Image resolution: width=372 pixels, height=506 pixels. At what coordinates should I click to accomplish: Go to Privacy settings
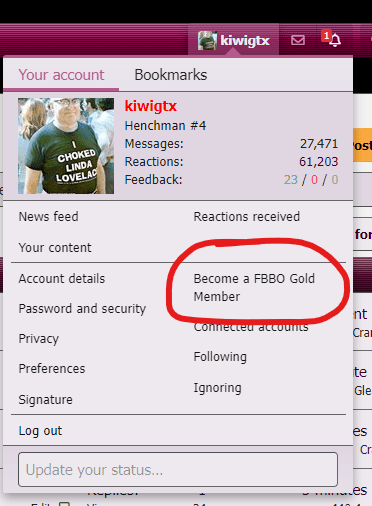click(39, 339)
